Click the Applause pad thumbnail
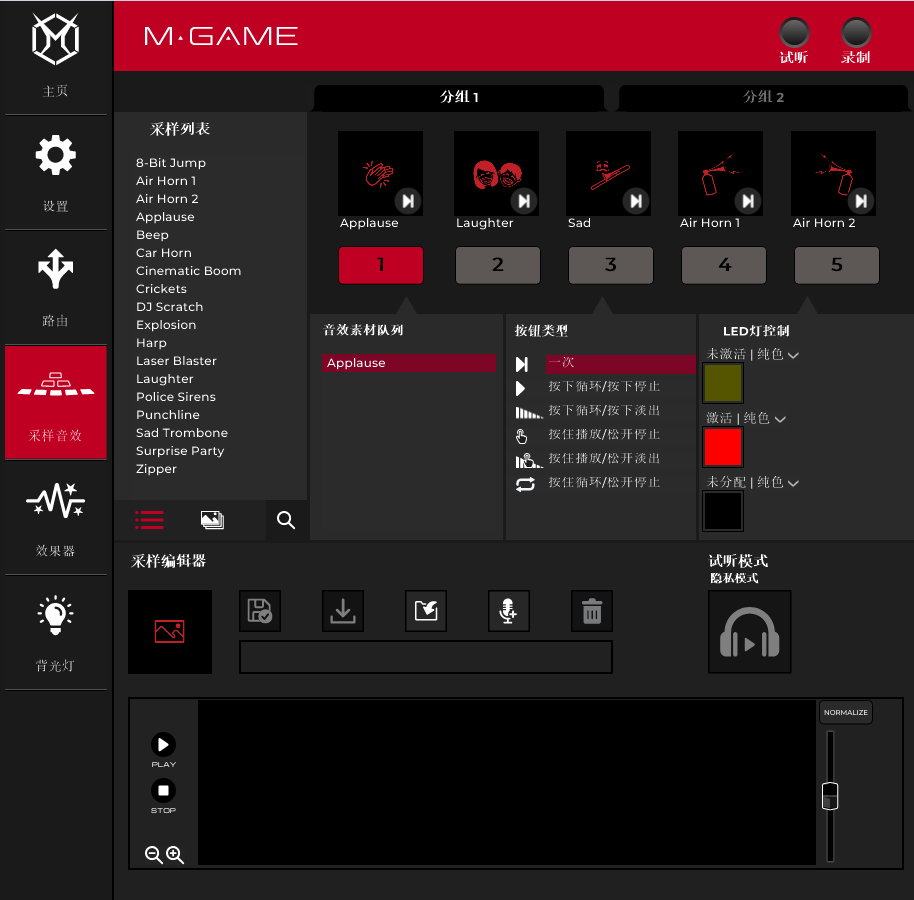 (380, 173)
